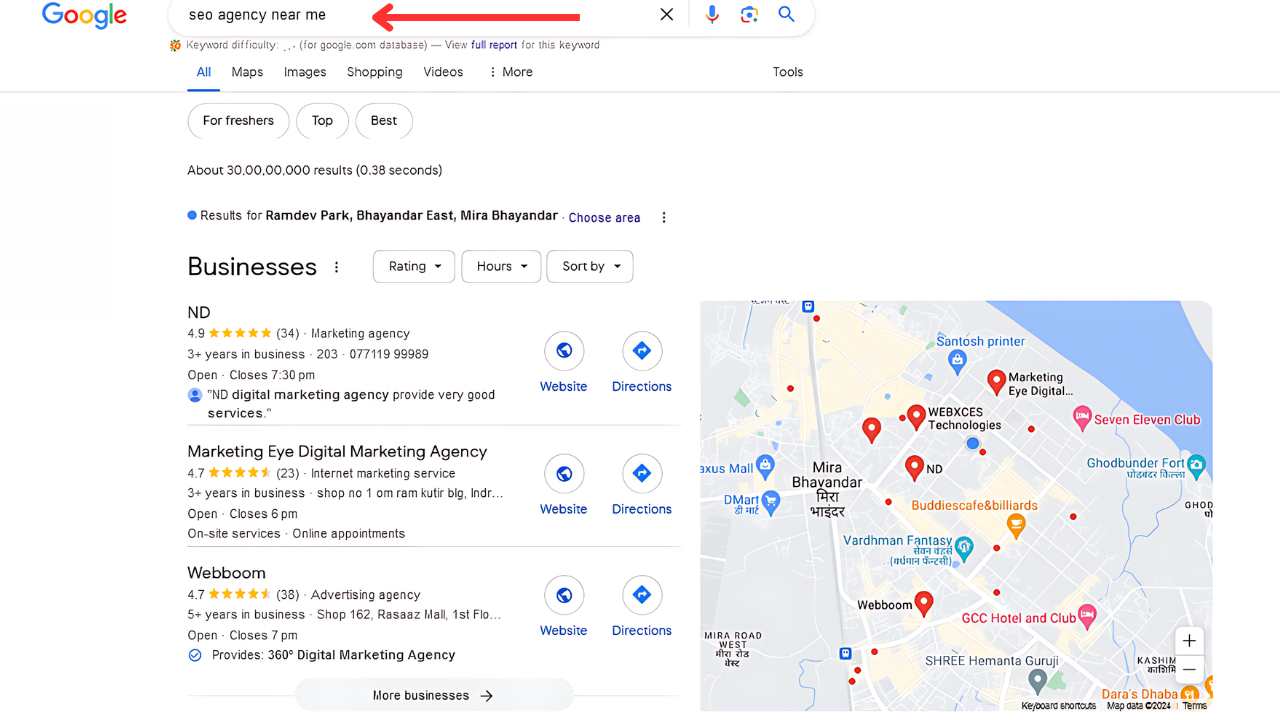Clear the search box with X icon
The image size is (1280, 720).
click(667, 14)
